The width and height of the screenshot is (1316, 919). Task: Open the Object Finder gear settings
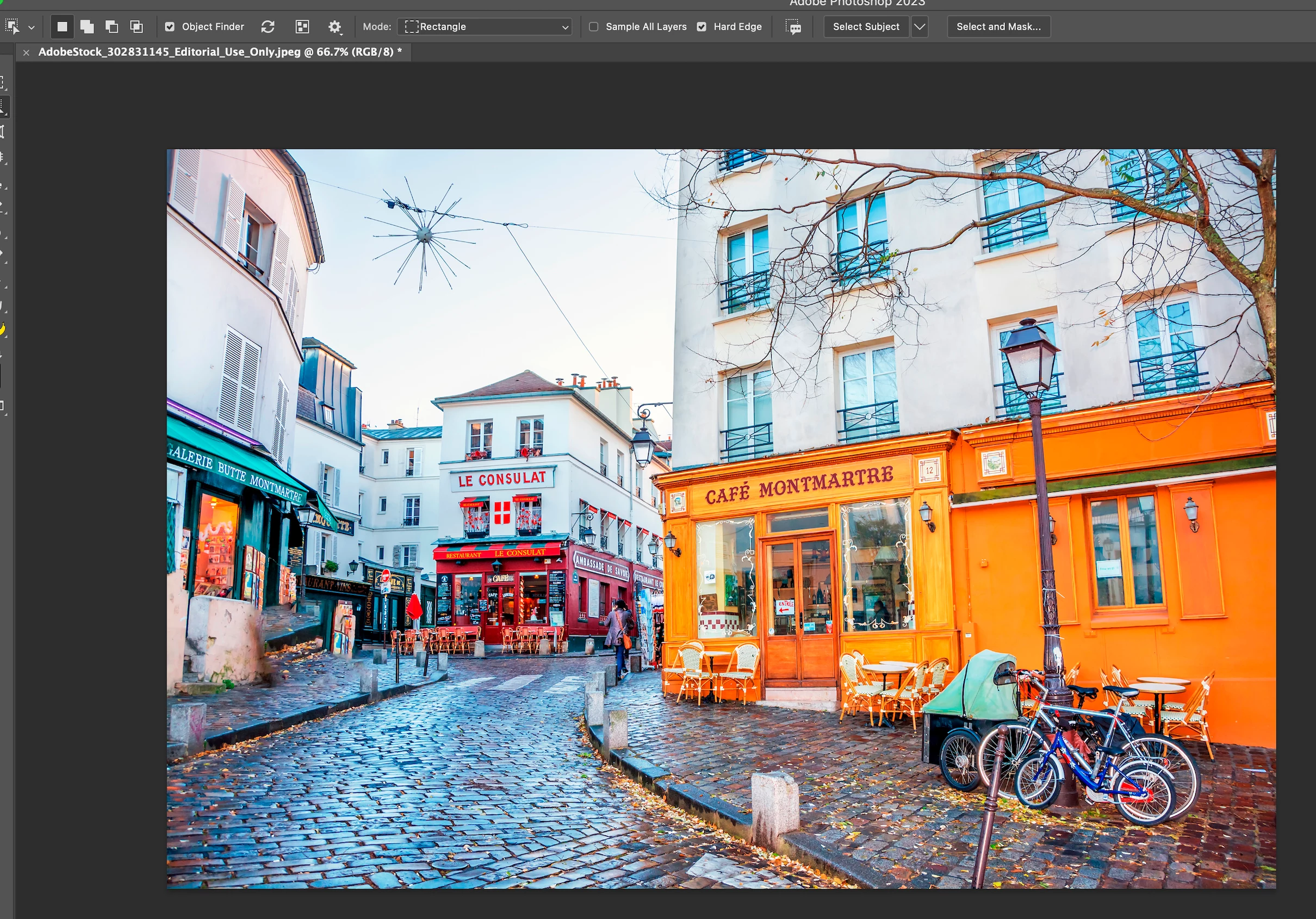335,26
